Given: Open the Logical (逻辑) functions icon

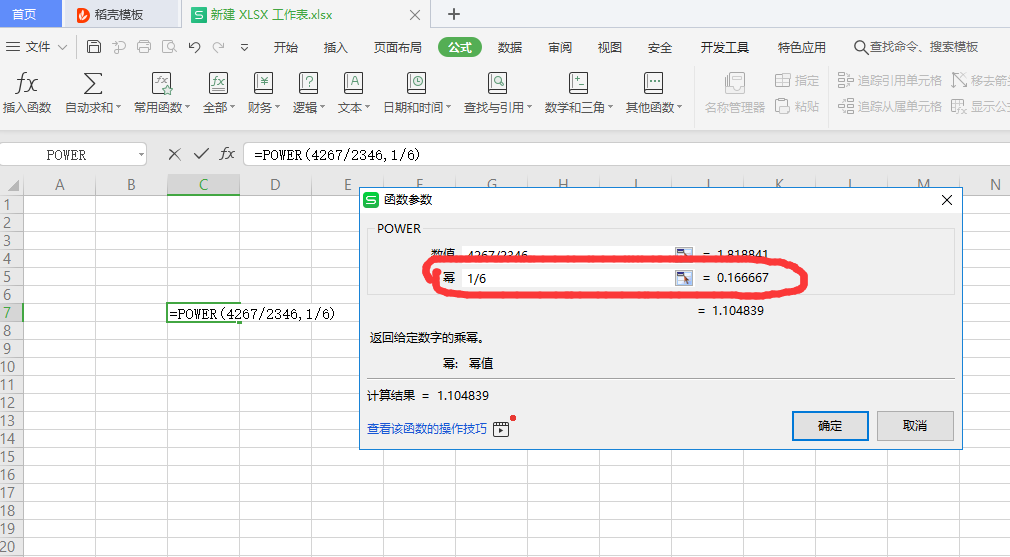Looking at the screenshot, I should click(x=308, y=84).
